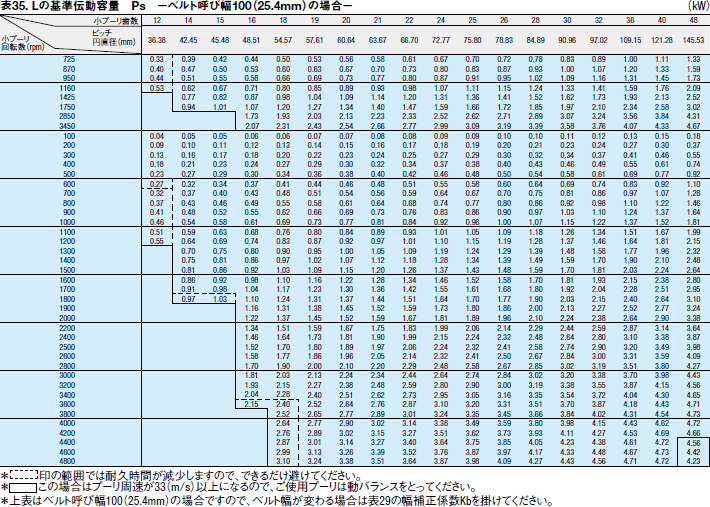Click value 4.56 in the 4400 rpm row
Screen dimensions: 710x507
point(693,443)
